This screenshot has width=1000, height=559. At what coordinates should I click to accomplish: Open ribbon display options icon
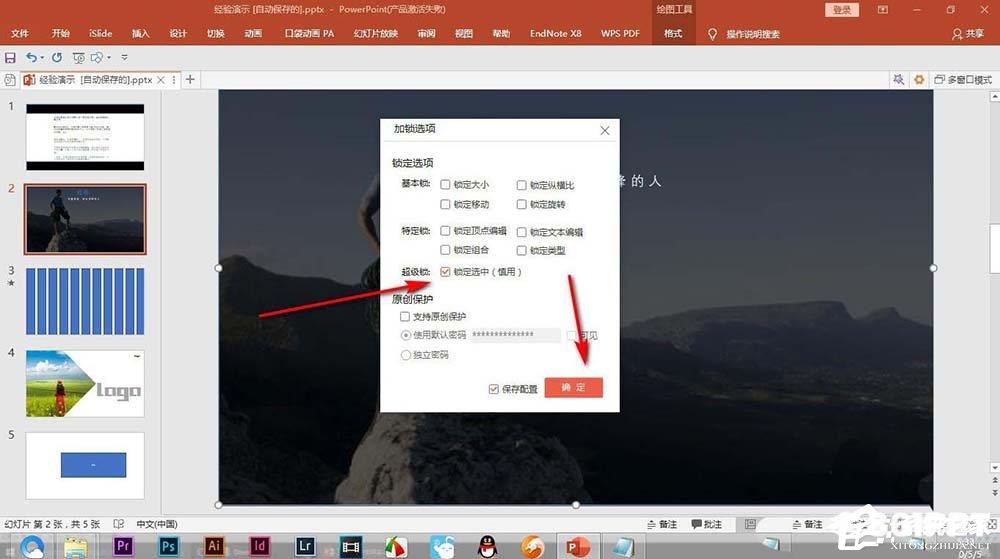(883, 10)
